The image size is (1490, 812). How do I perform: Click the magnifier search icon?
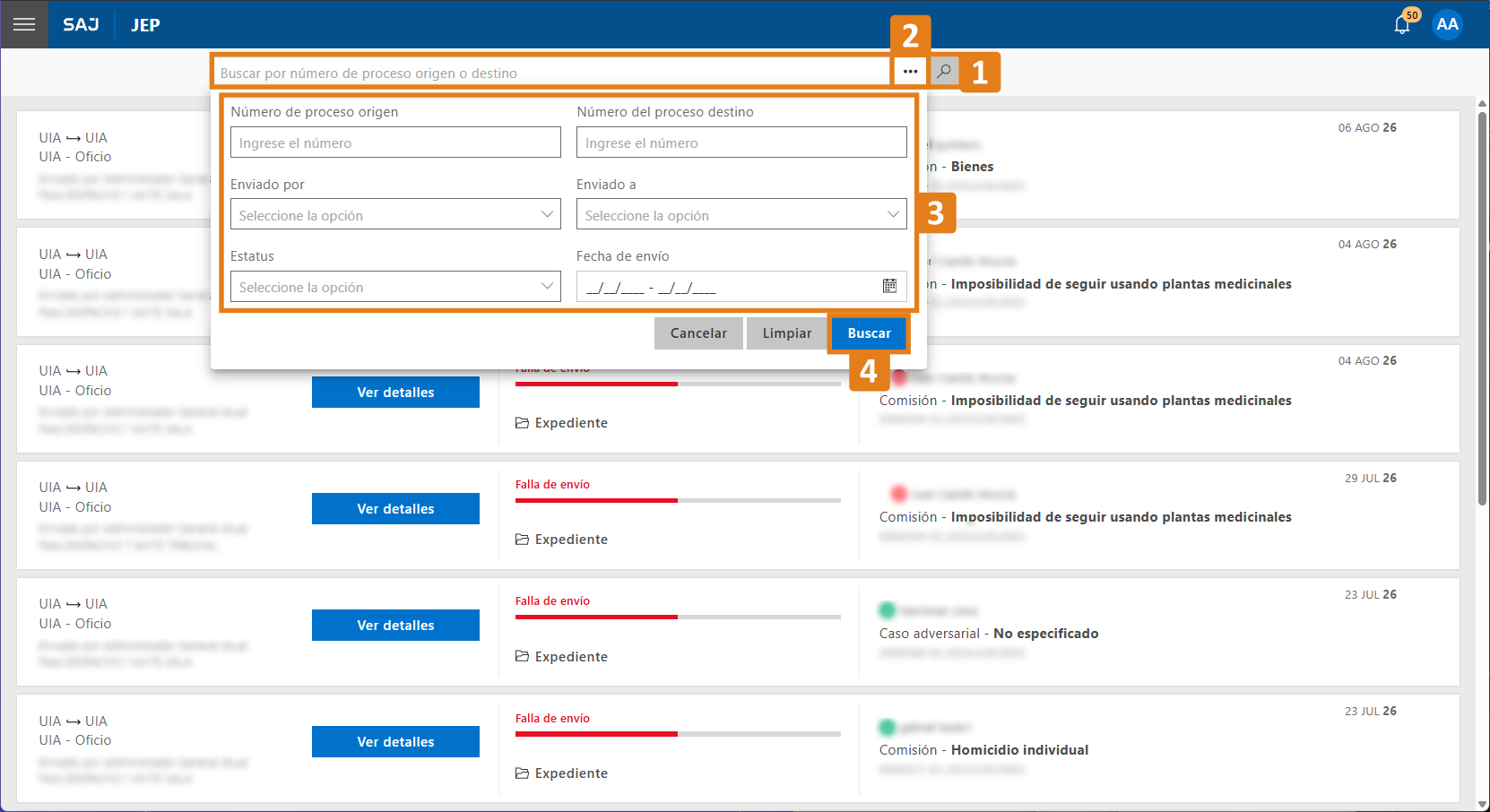coord(944,71)
